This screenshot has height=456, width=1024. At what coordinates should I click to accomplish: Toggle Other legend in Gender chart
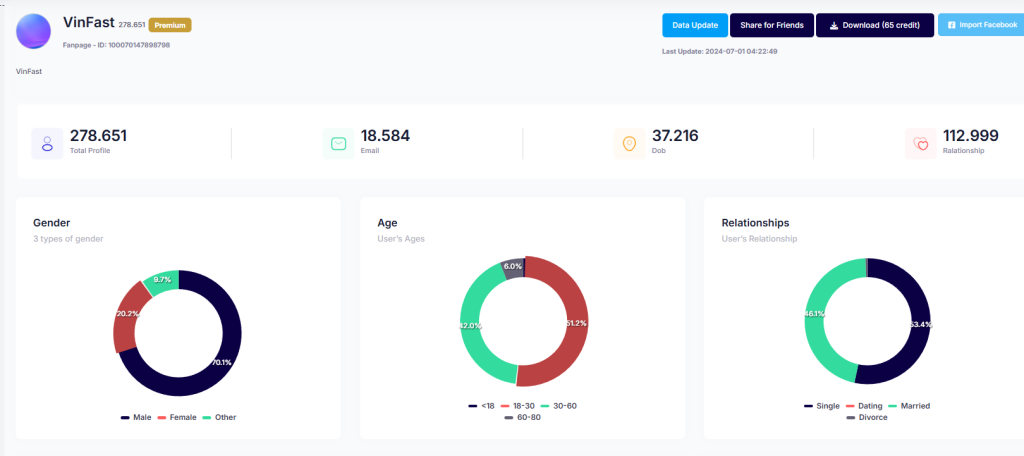point(219,417)
